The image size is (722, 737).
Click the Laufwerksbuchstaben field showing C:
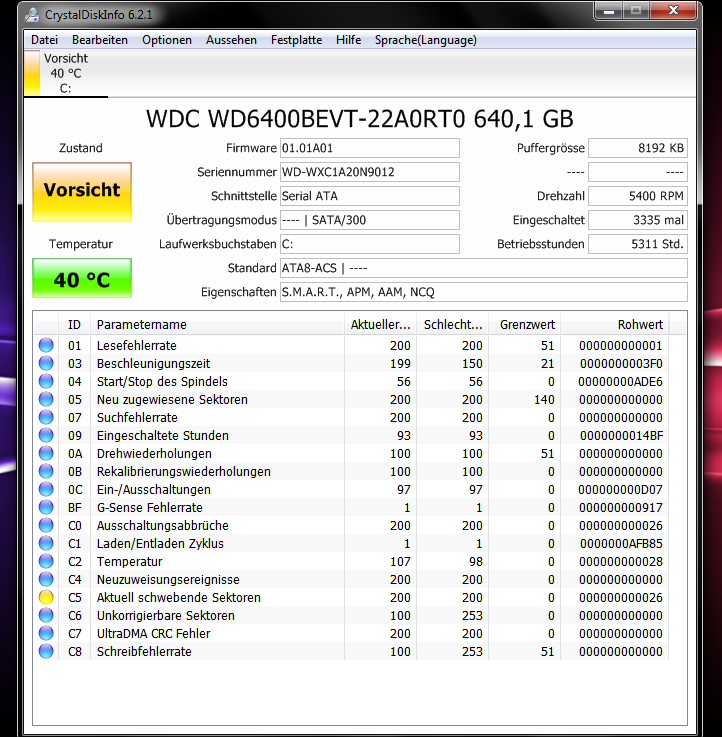click(369, 244)
